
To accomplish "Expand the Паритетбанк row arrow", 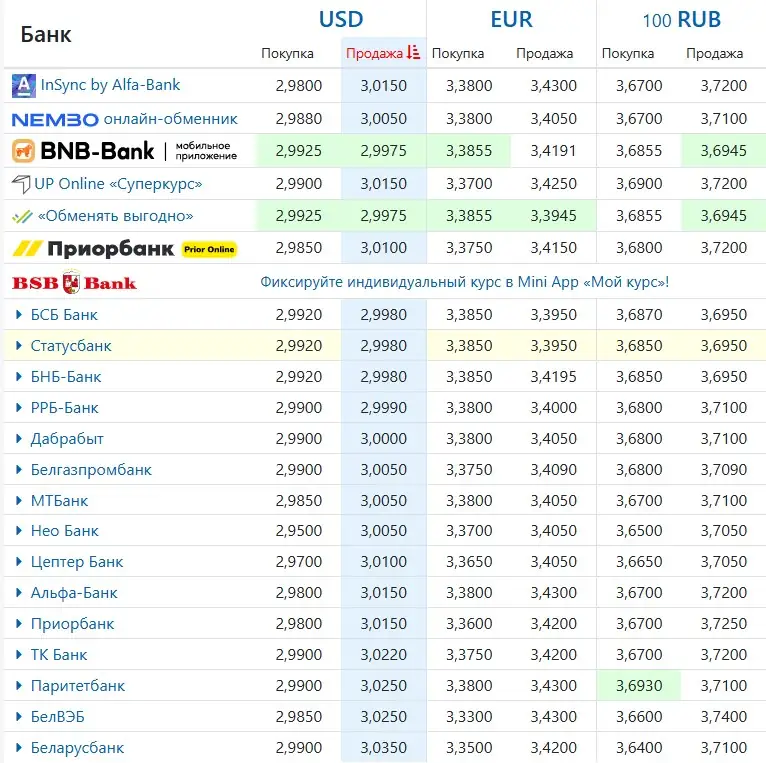I will point(19,686).
